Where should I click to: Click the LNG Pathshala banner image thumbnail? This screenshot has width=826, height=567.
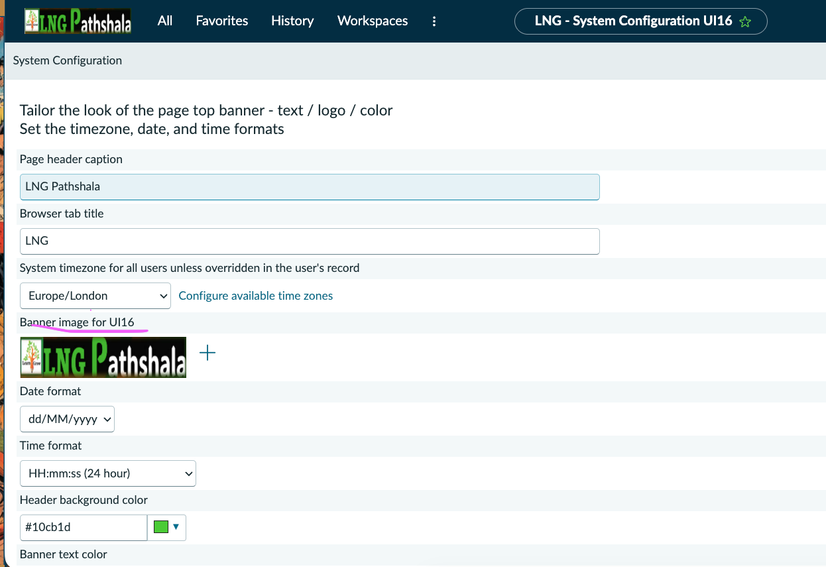(103, 357)
